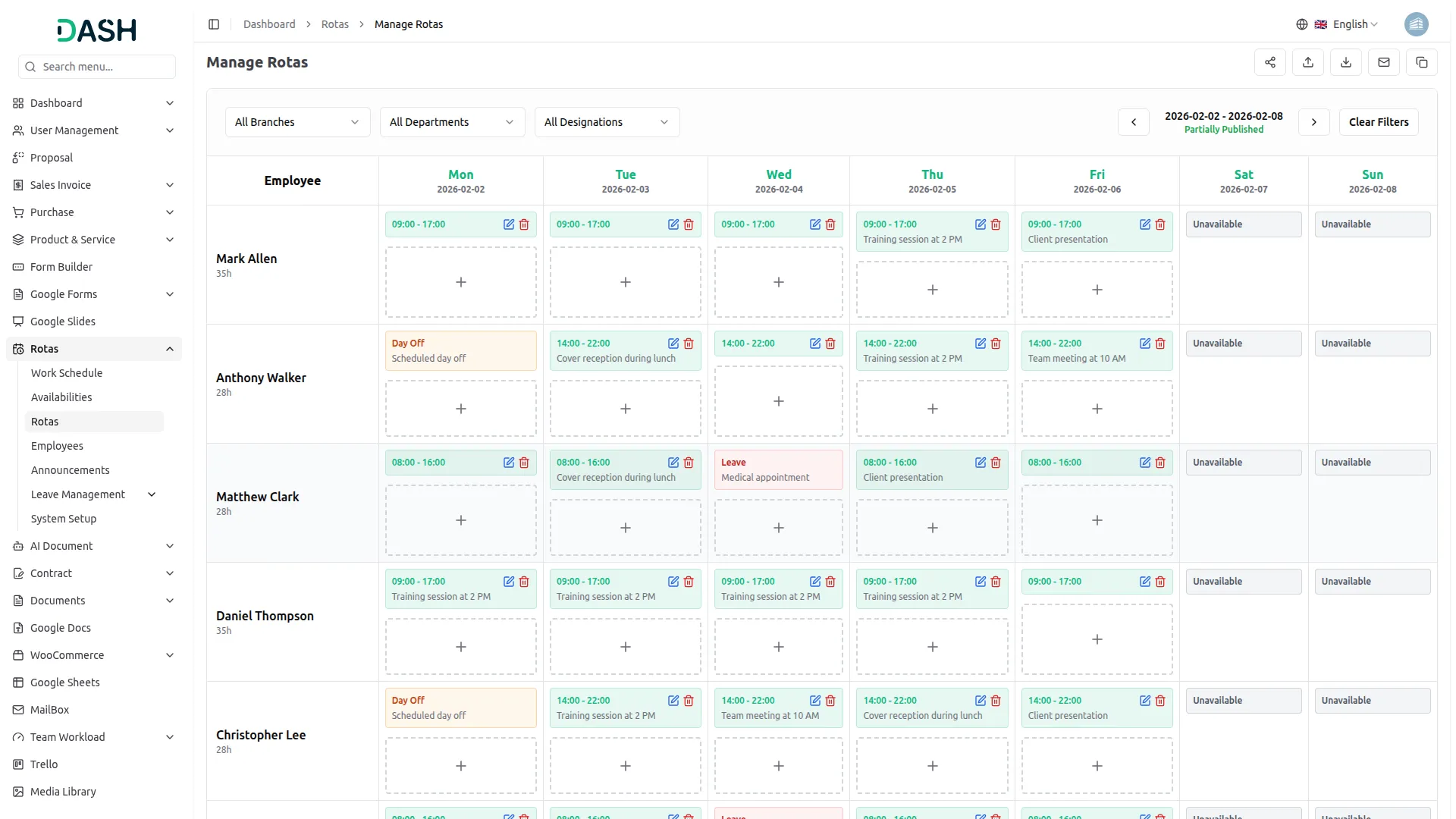The width and height of the screenshot is (1456, 819).
Task: Expand Leave Management submenu
Action: 152,494
